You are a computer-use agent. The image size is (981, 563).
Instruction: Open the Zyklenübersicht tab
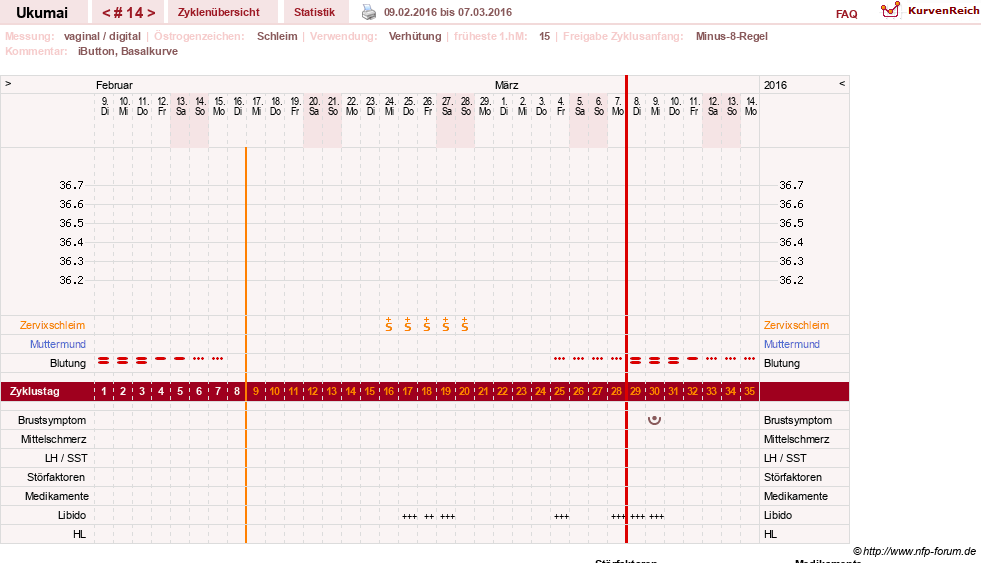pos(218,12)
